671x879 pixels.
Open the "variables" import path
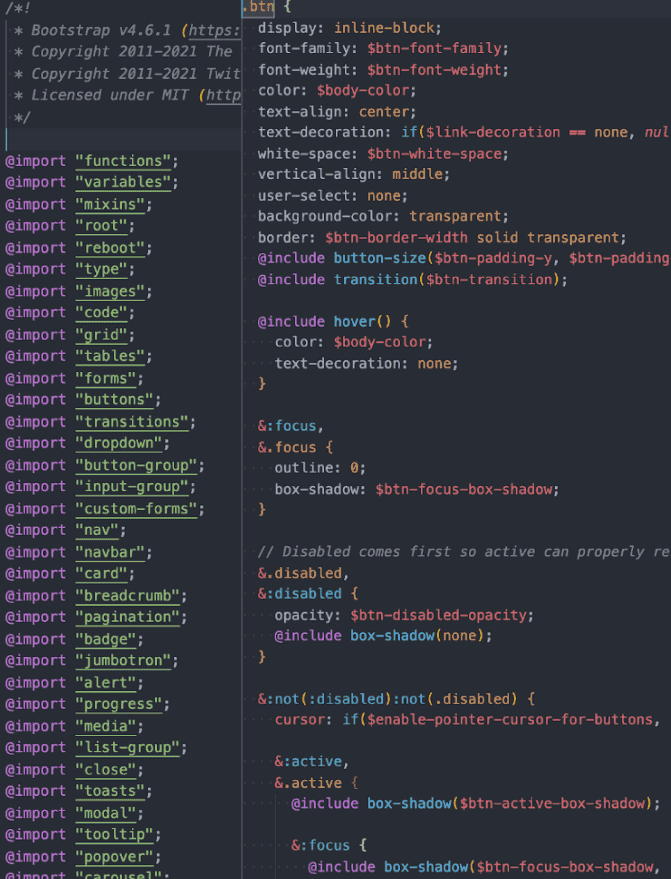click(x=126, y=182)
